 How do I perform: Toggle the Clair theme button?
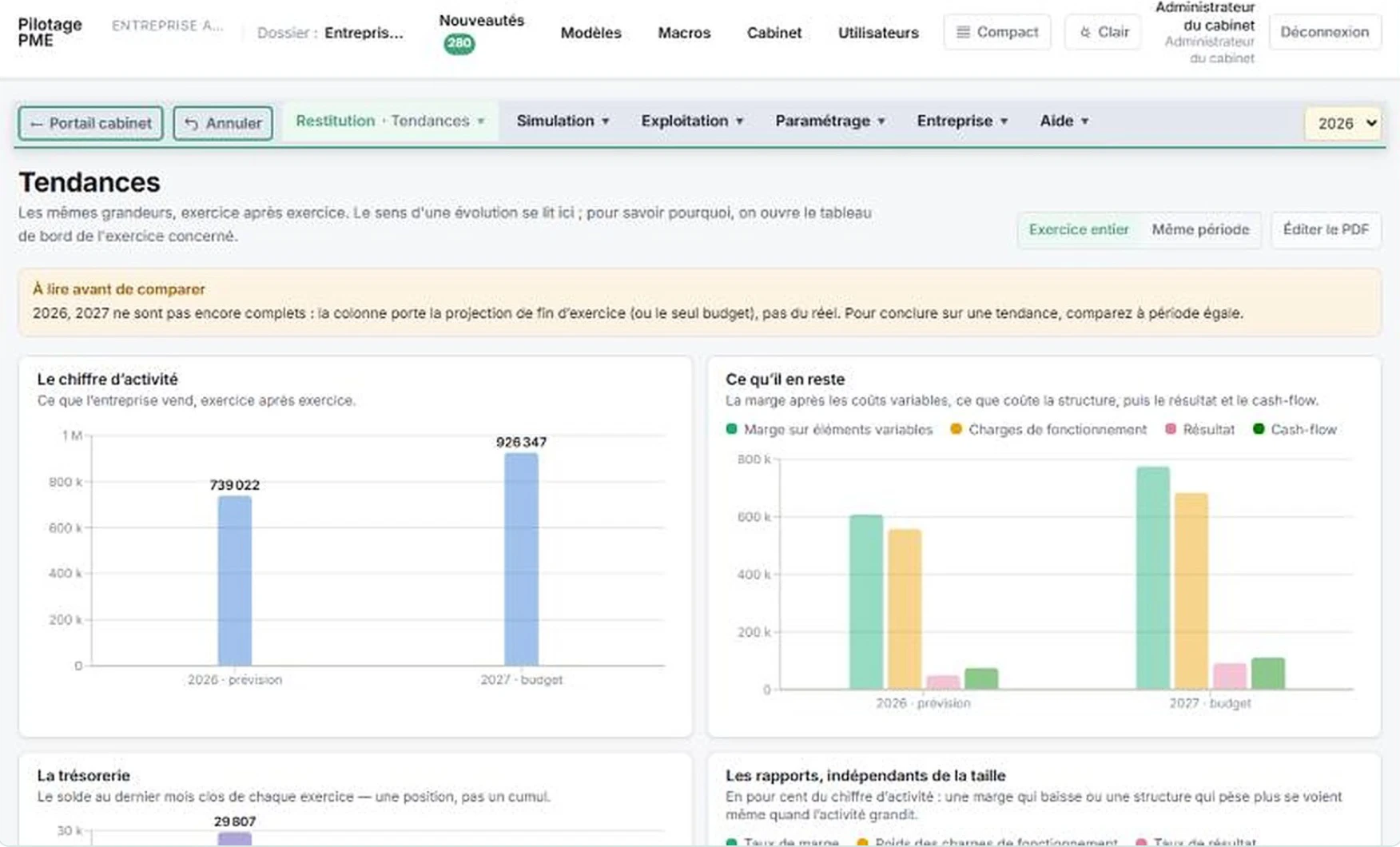tap(1104, 32)
